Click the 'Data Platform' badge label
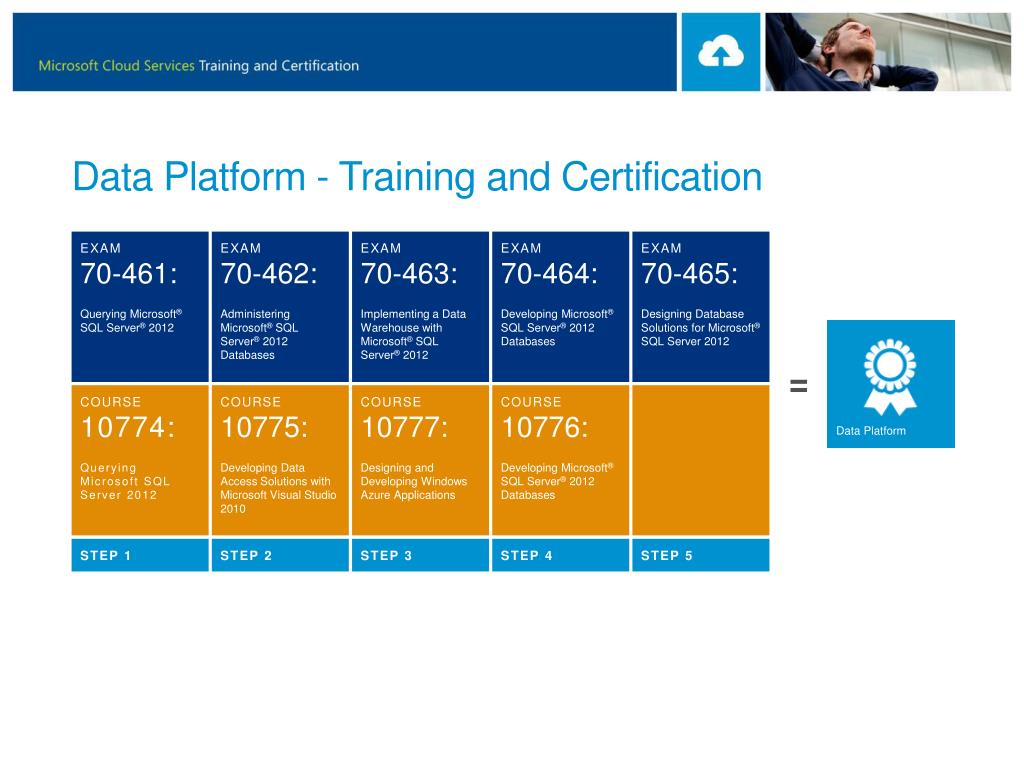The width and height of the screenshot is (1024, 768). 871,431
